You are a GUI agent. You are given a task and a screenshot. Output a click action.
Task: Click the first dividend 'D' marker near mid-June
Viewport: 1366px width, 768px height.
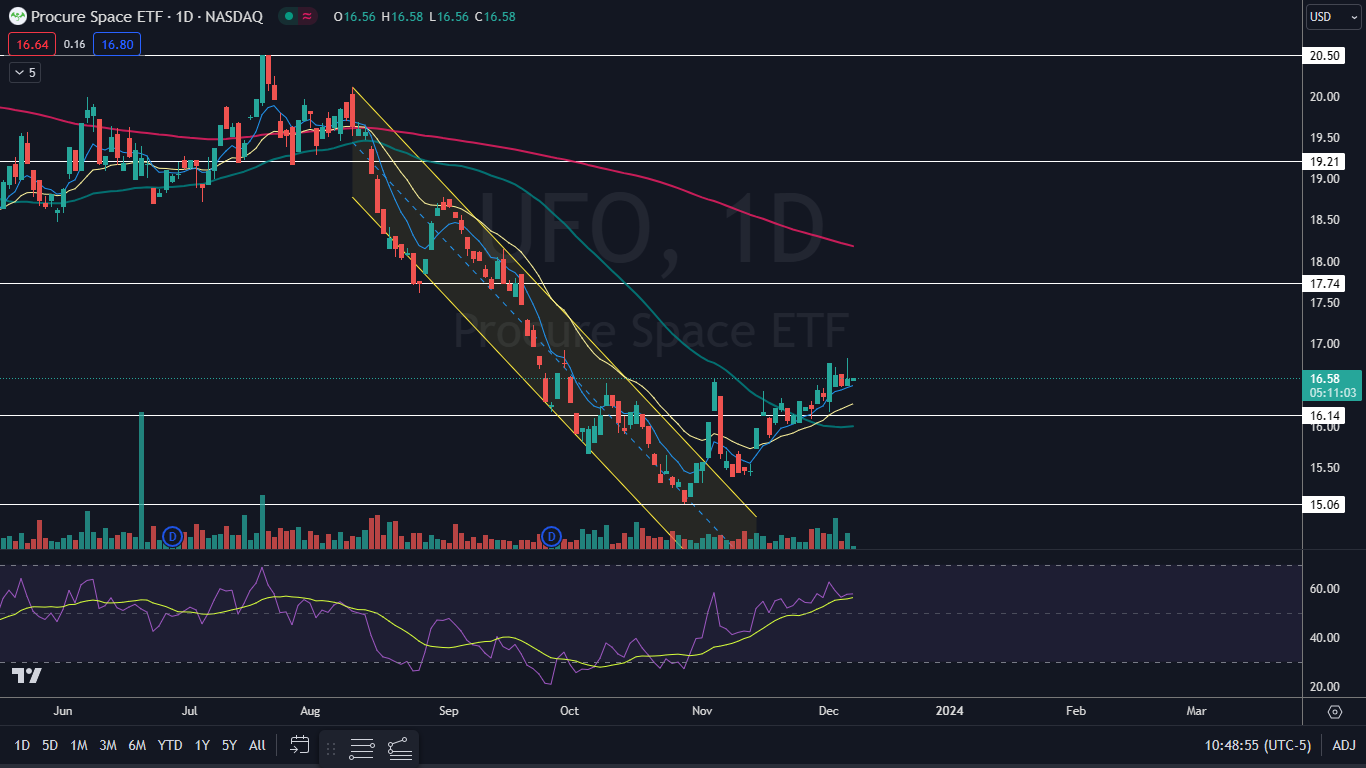pos(171,536)
